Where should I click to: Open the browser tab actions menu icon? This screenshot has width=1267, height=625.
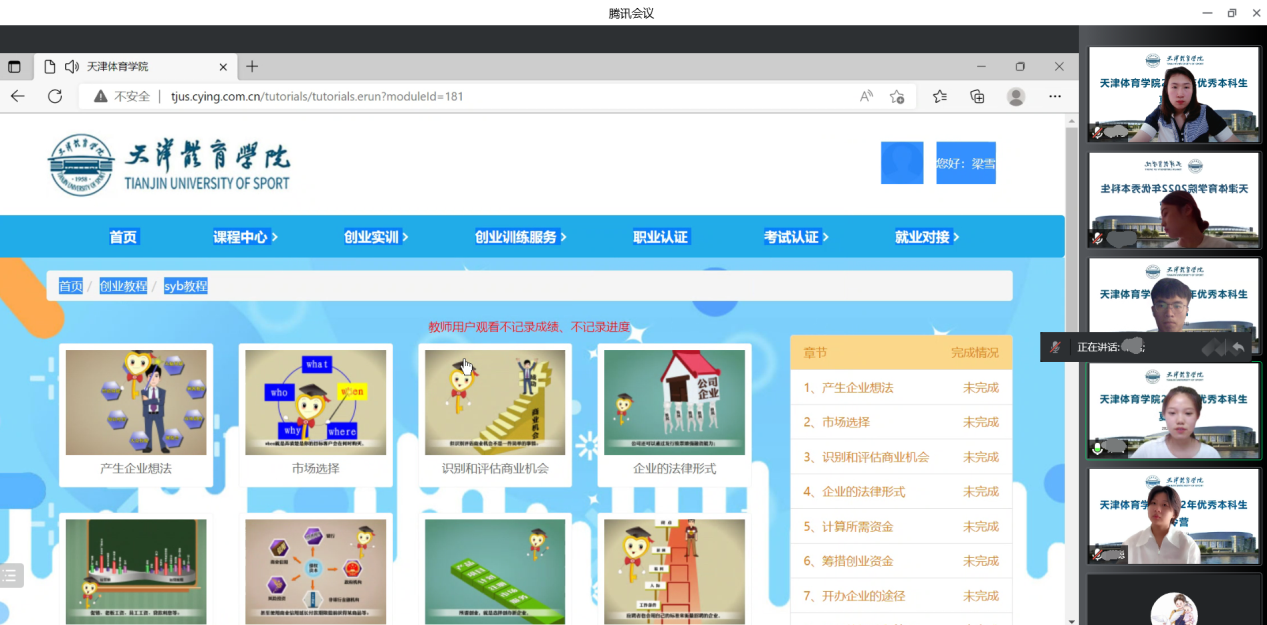(14, 67)
